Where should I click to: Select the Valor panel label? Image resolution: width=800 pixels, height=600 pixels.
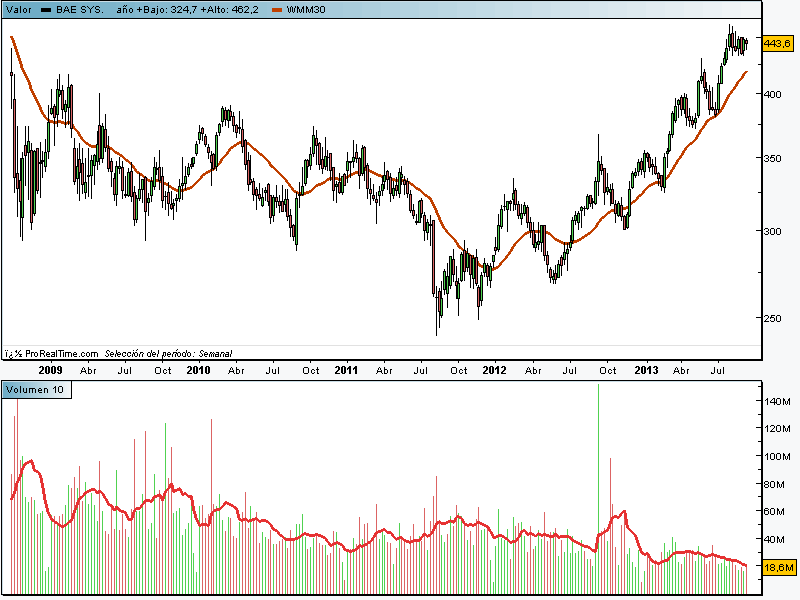[19, 9]
